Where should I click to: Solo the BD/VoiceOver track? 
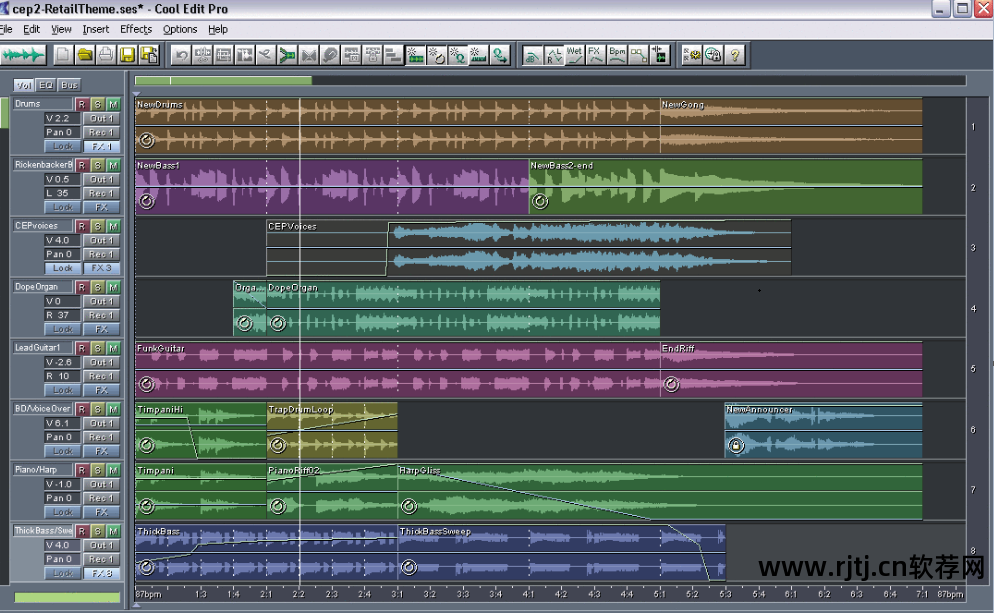97,409
